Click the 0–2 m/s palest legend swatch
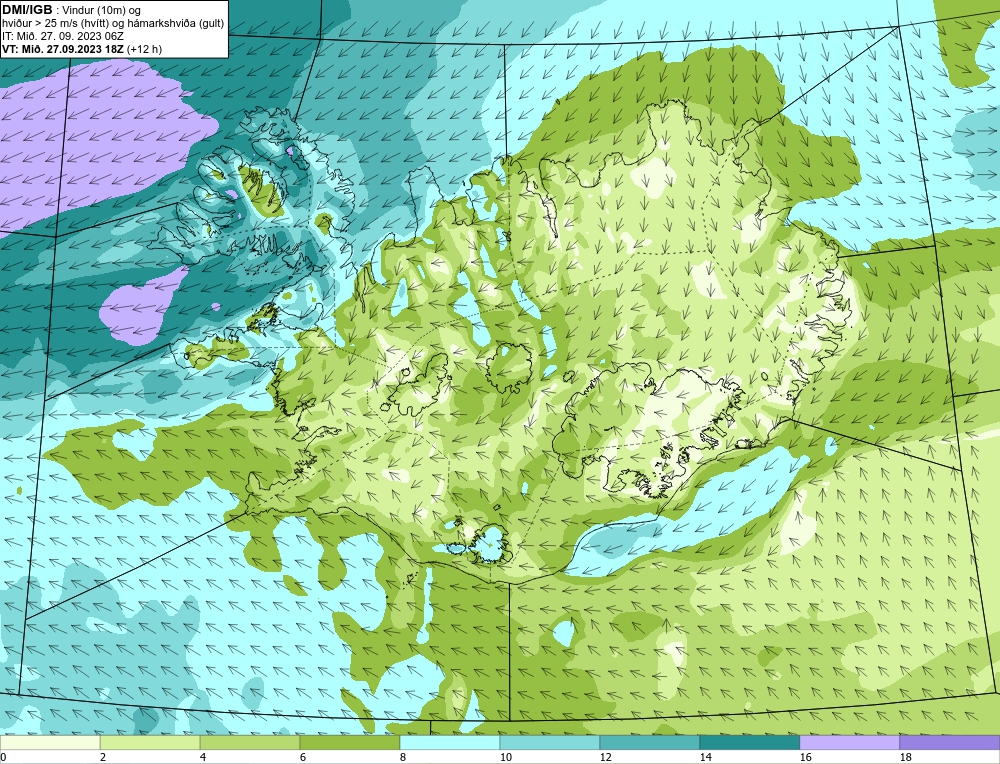This screenshot has width=1000, height=764. point(50,742)
